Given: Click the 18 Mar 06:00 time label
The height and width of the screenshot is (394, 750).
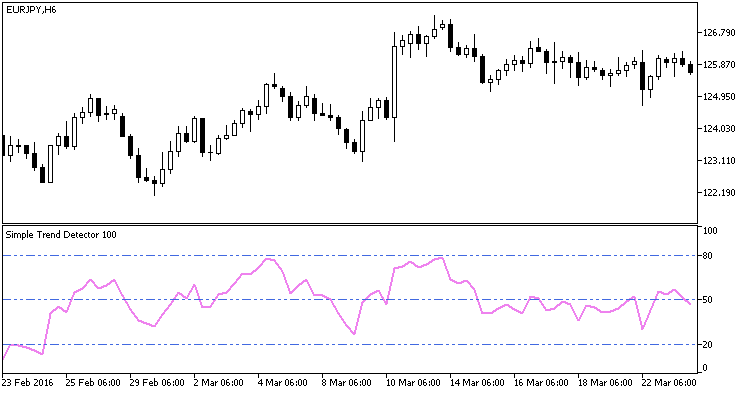Looking at the screenshot, I should click(605, 383).
